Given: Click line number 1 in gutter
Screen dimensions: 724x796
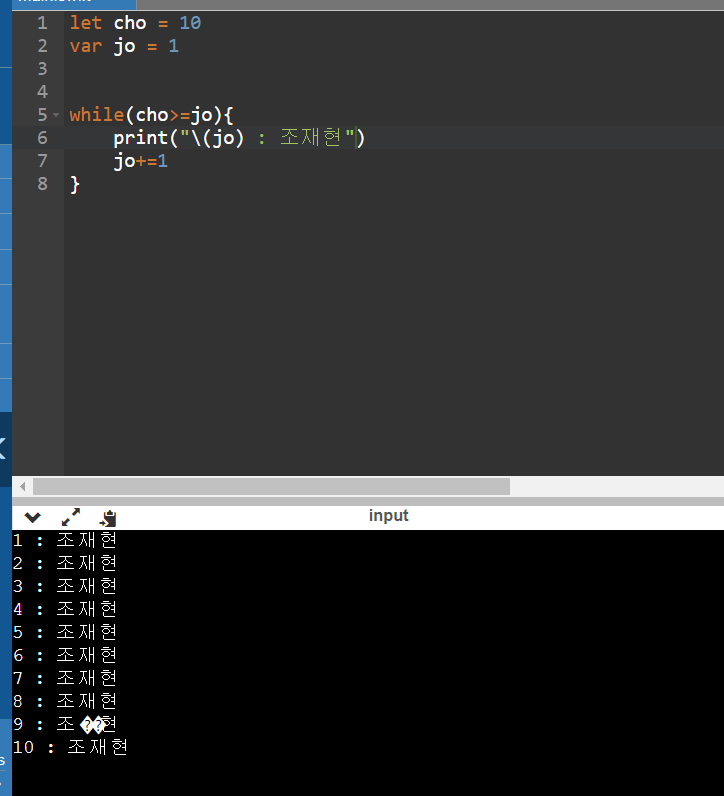Looking at the screenshot, I should tap(43, 23).
